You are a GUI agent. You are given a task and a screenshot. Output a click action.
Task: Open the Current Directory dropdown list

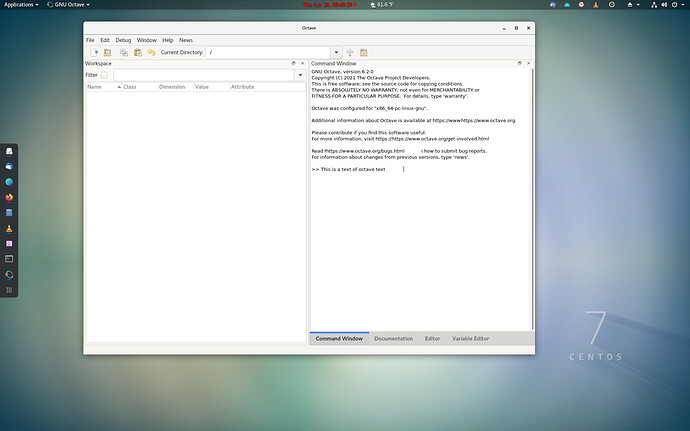coord(336,52)
